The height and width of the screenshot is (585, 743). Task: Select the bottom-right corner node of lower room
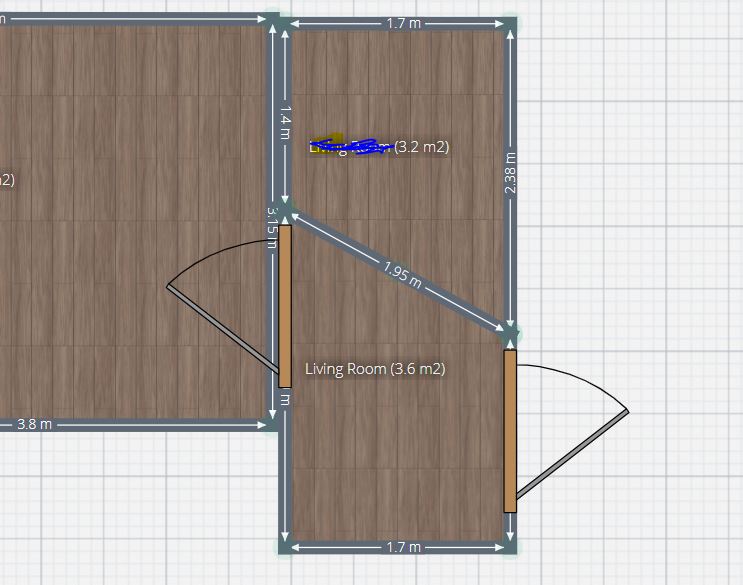coord(511,546)
